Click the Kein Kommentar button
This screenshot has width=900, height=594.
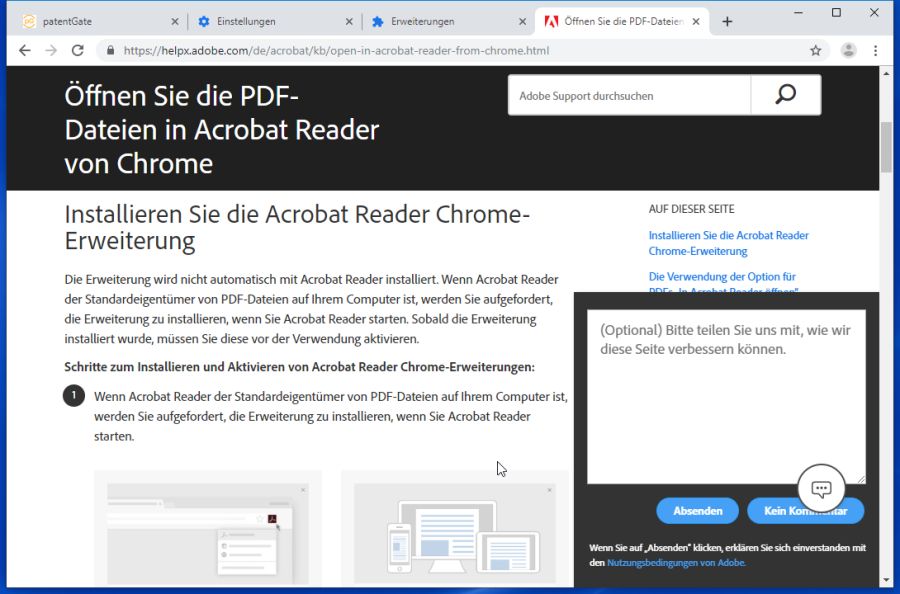805,511
